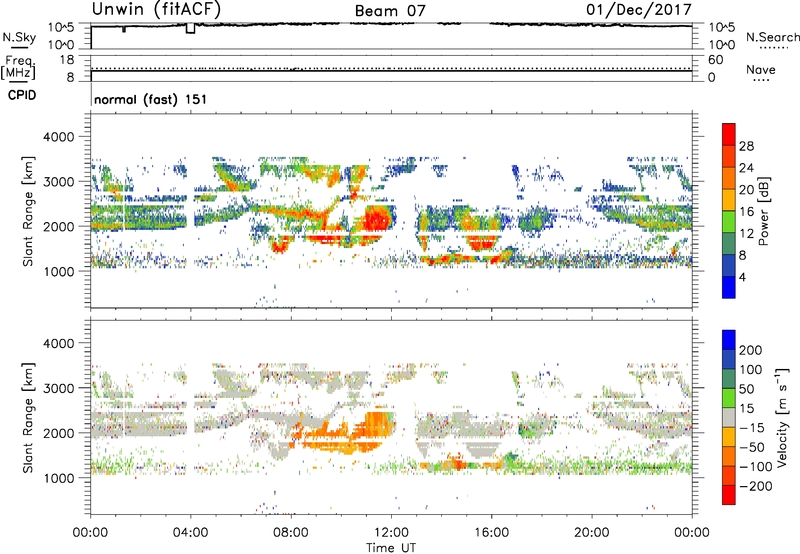This screenshot has height=554, width=800.
Task: Click the grey swatch of the velocity colorbar
Action: pos(729,417)
